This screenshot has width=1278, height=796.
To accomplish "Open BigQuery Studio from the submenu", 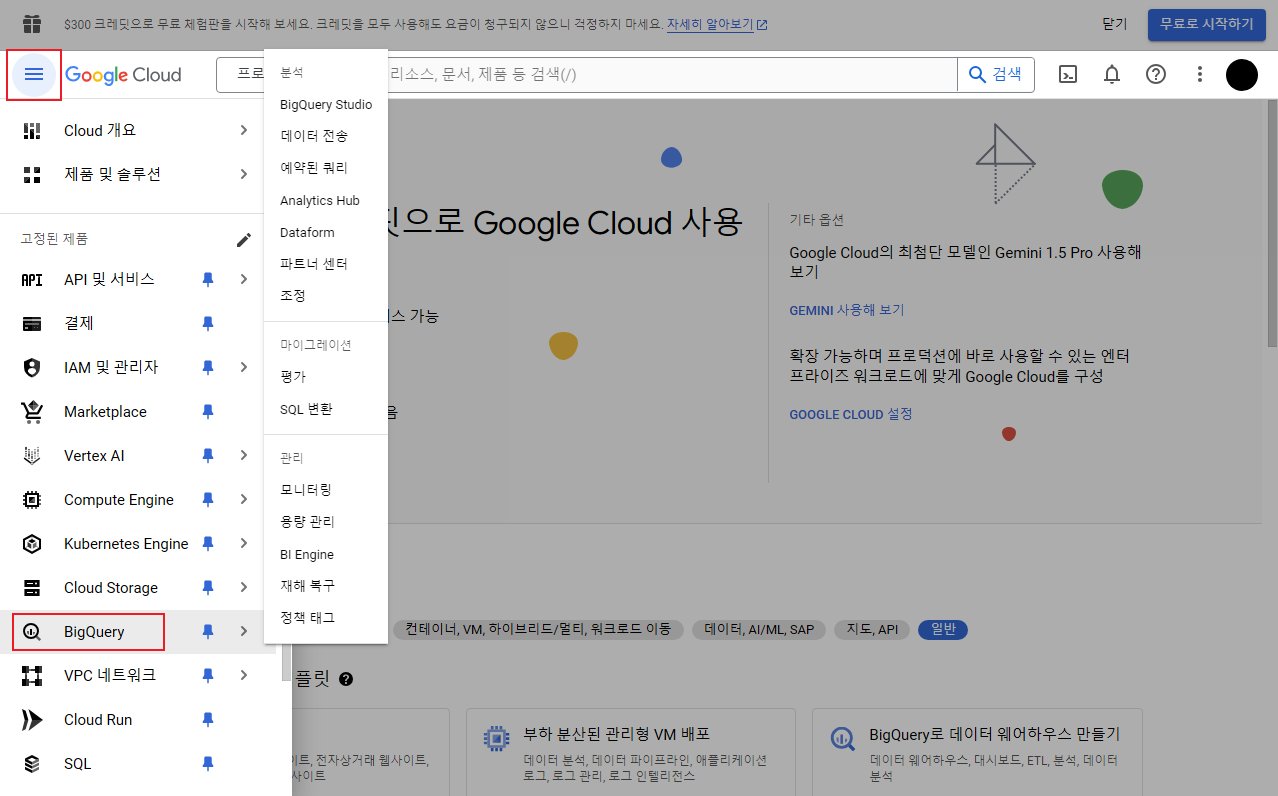I will [326, 105].
